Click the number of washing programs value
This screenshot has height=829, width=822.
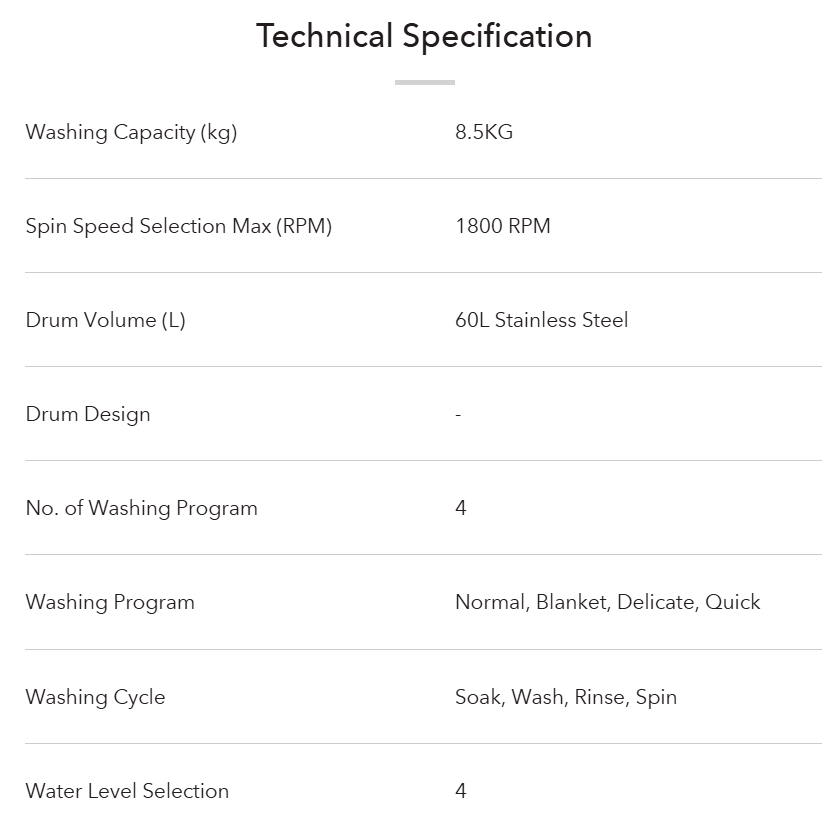point(460,508)
